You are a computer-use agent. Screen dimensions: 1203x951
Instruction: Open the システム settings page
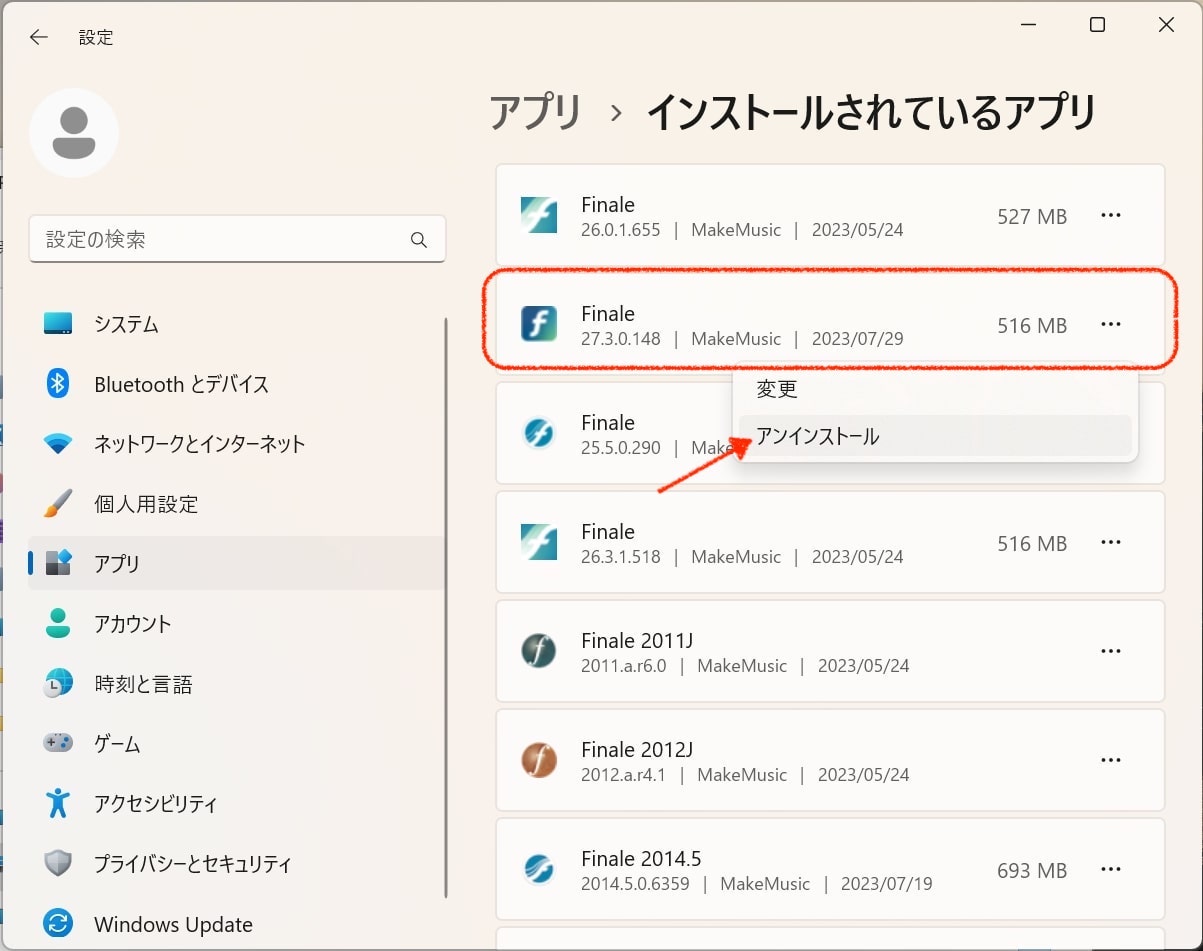click(x=236, y=324)
